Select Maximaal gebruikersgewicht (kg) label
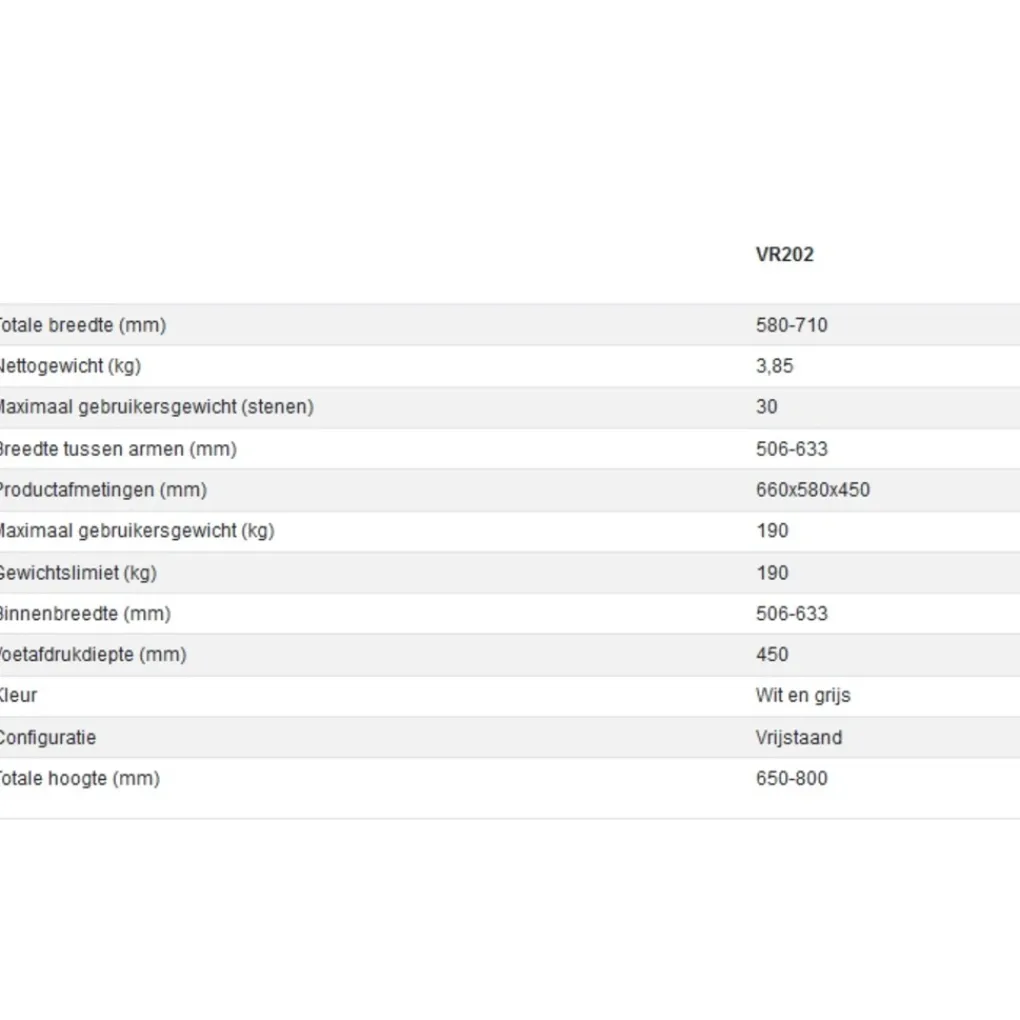This screenshot has width=1020, height=1020. pos(135,531)
